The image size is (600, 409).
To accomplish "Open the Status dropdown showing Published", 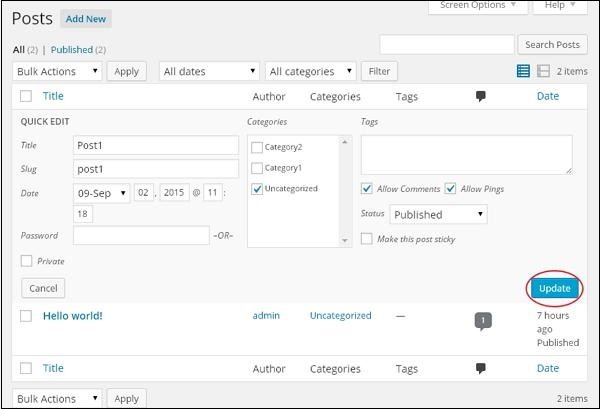I will click(437, 214).
